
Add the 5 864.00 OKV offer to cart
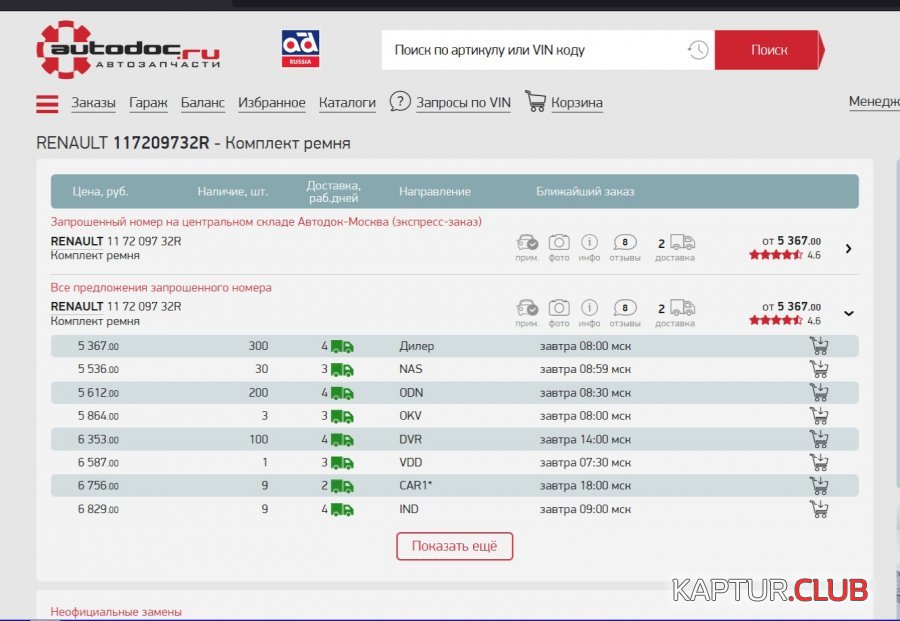click(x=819, y=416)
